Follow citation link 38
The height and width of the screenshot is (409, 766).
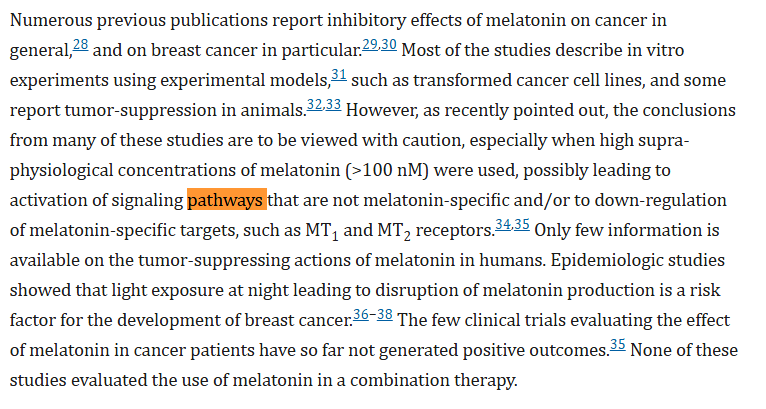point(385,315)
